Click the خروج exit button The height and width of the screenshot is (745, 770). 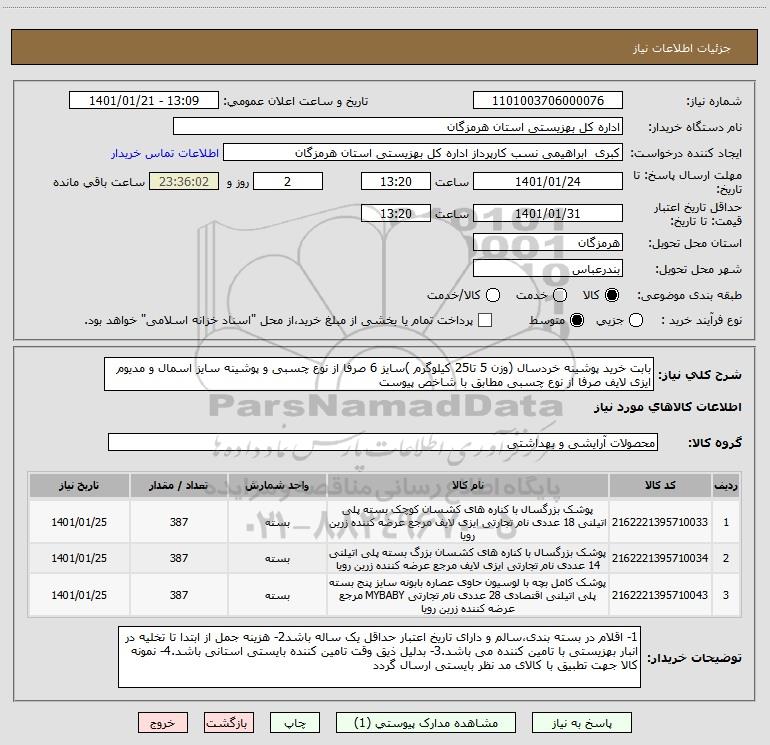163,722
